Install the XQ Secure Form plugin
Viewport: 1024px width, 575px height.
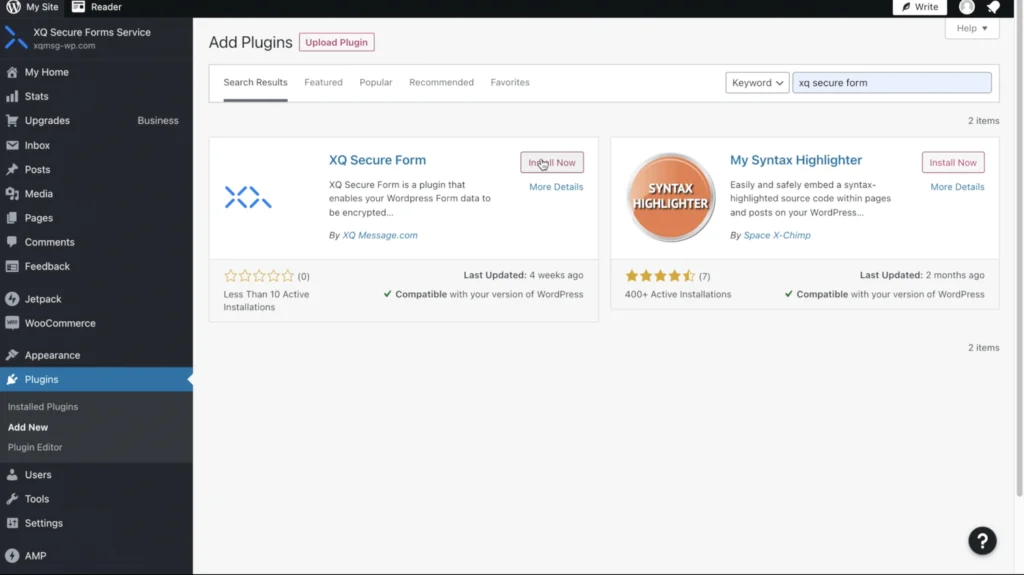(552, 163)
